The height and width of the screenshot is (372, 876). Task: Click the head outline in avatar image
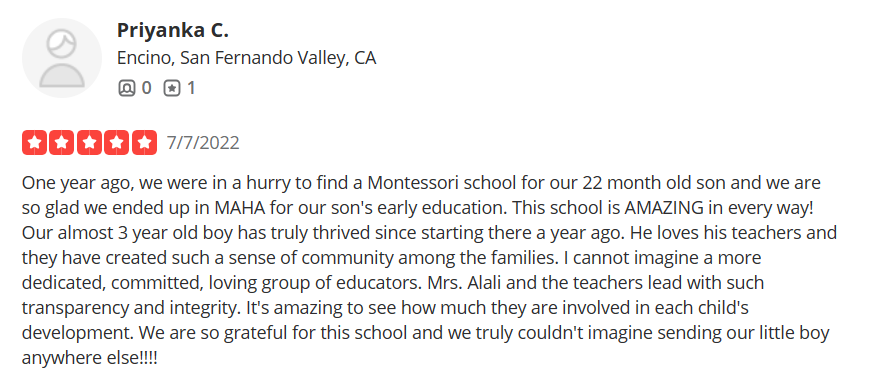point(61,45)
